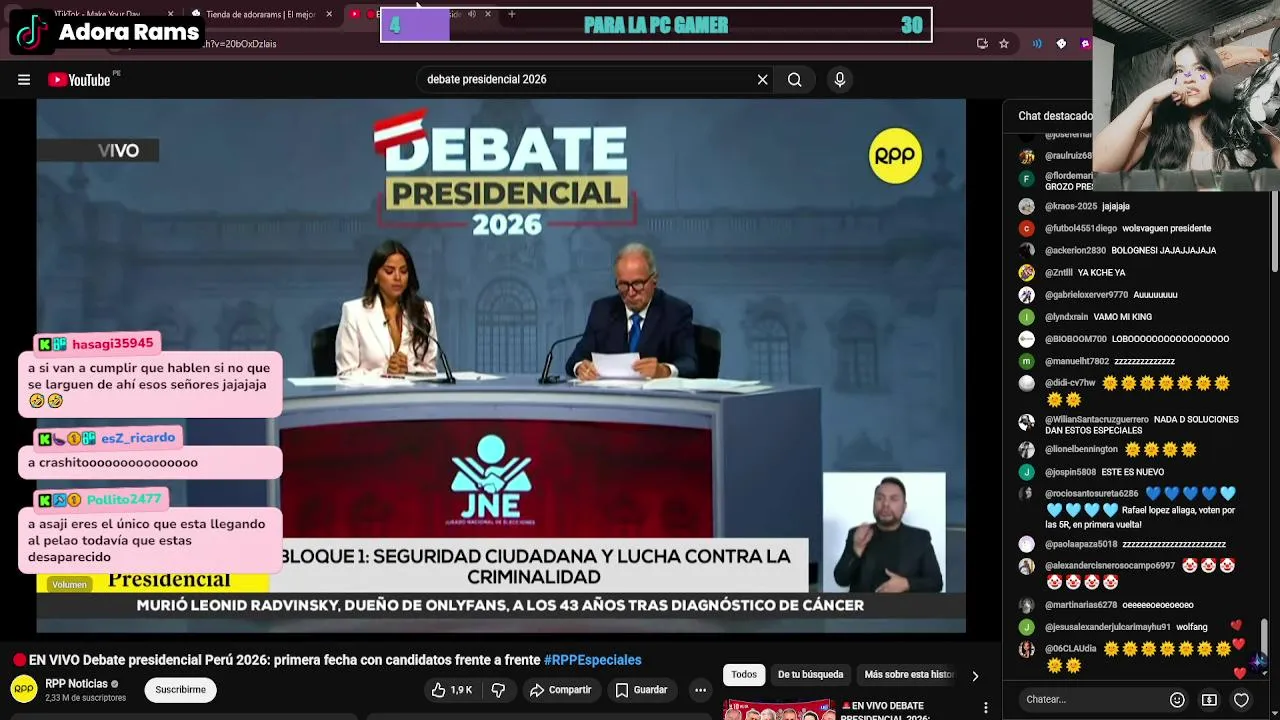This screenshot has width=1280, height=720.
Task: Subscribe to RPP Noticias with Suscribirme
Action: (180, 690)
